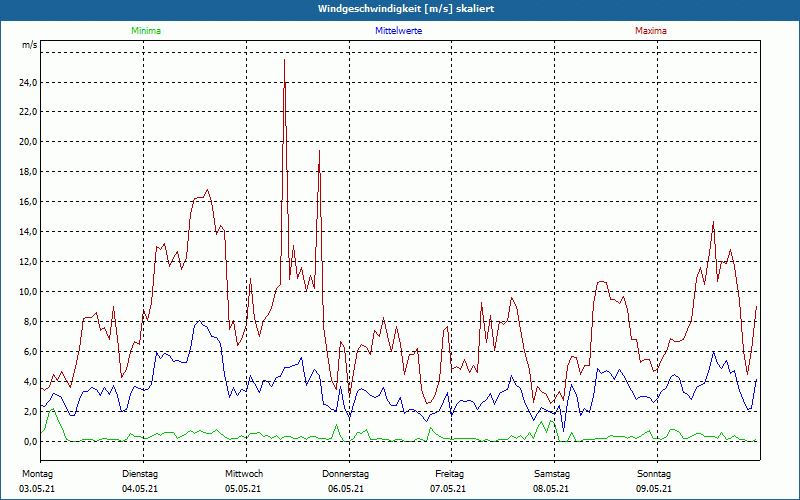Click the Donnerstag day label
The image size is (800, 500).
pos(345,474)
